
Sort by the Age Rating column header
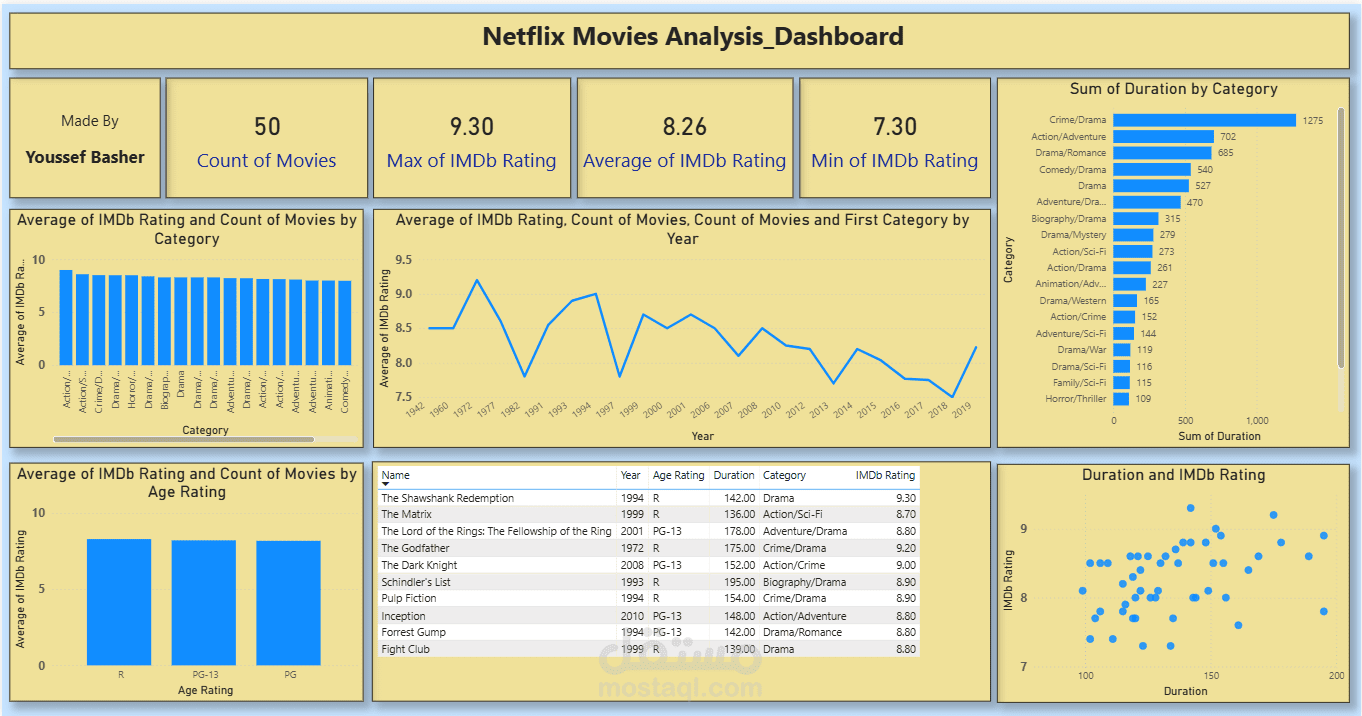click(x=678, y=475)
